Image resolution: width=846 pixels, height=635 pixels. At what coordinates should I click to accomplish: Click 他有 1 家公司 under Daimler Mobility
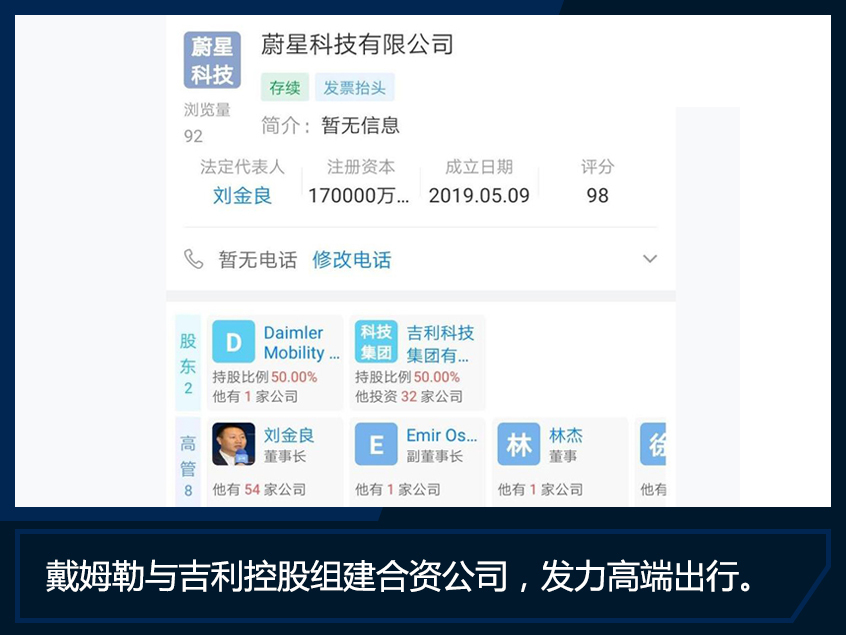point(255,397)
